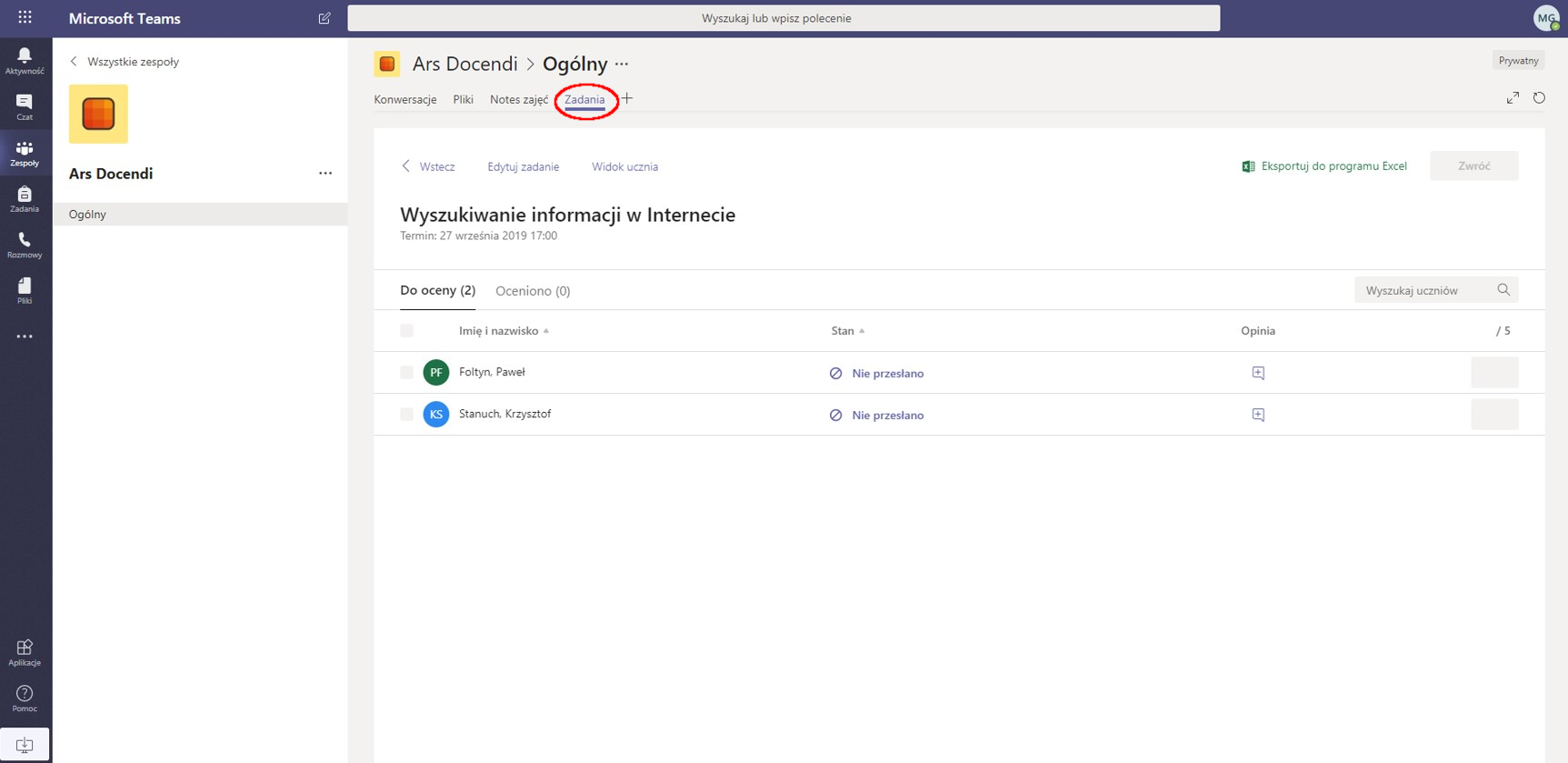Open Pomoc help icon

coord(25,698)
